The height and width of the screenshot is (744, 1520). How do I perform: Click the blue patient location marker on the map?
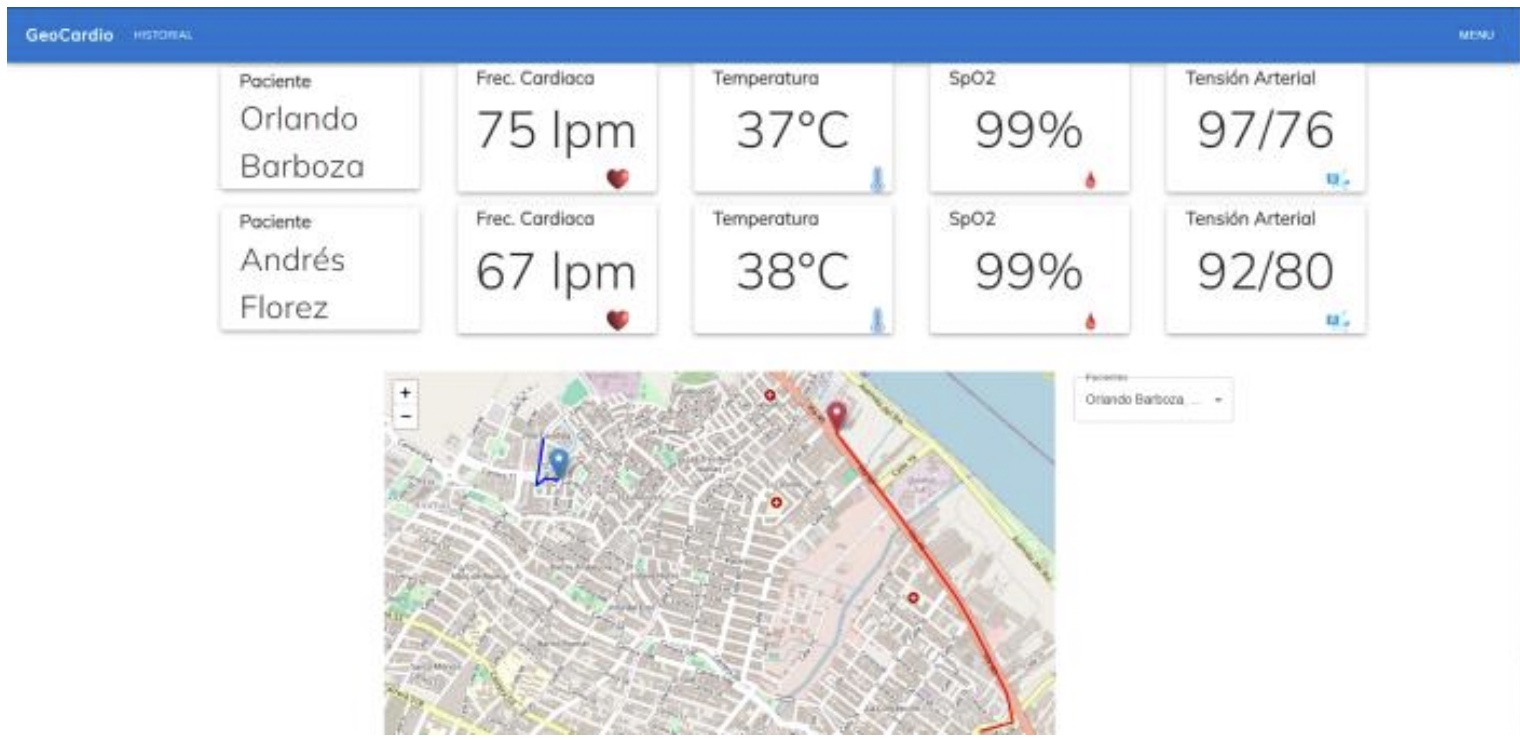pos(559,462)
